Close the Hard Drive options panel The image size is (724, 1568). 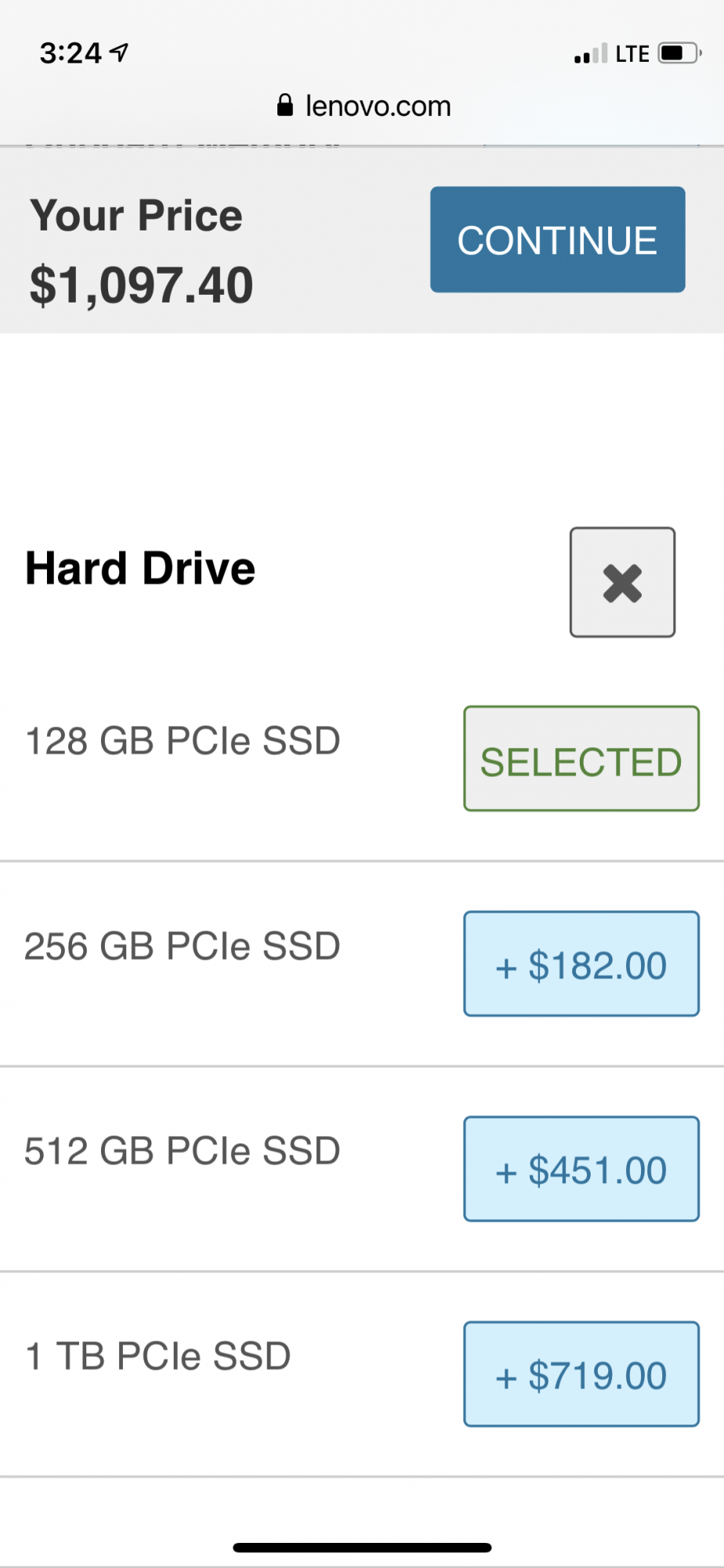click(x=622, y=583)
